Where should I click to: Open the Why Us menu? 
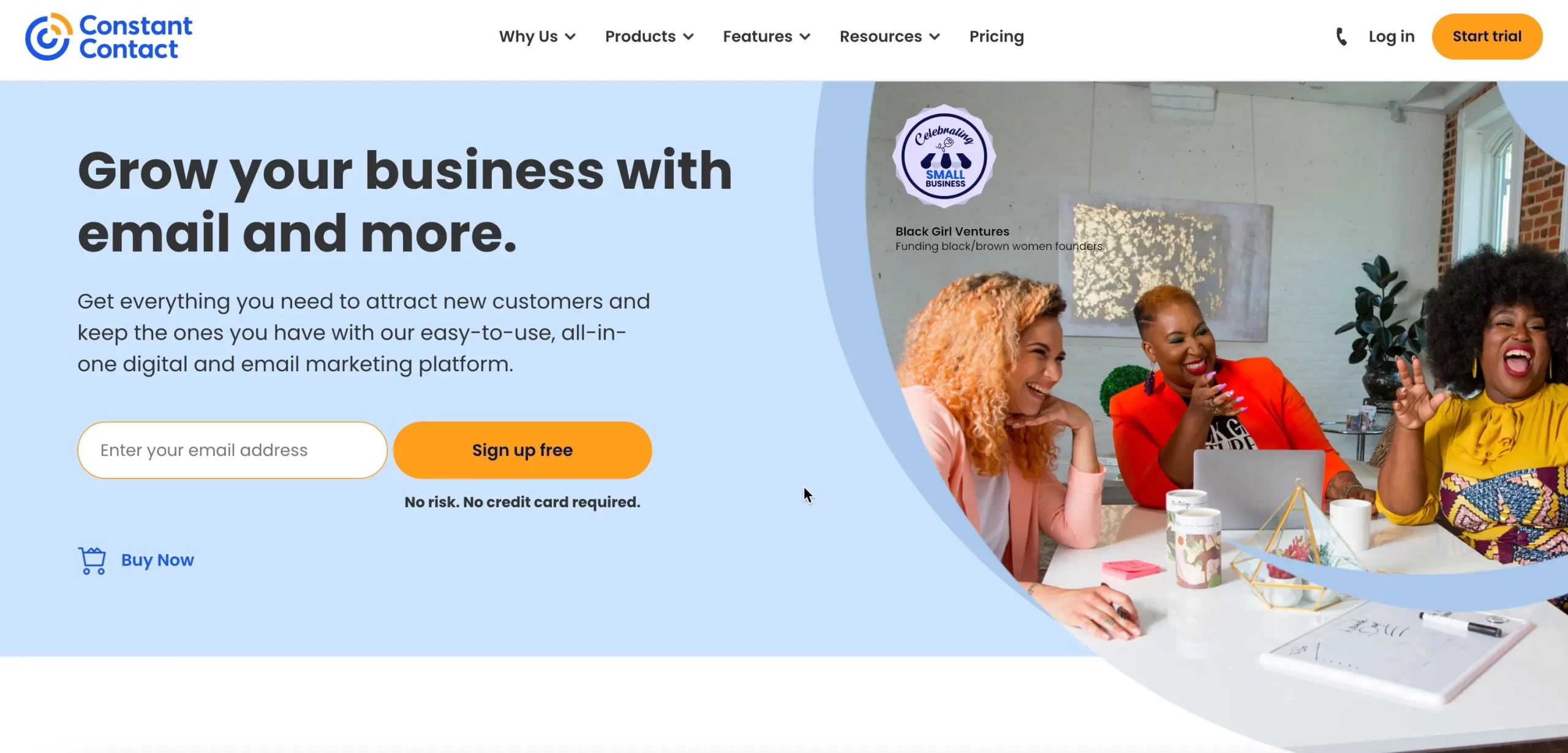528,37
